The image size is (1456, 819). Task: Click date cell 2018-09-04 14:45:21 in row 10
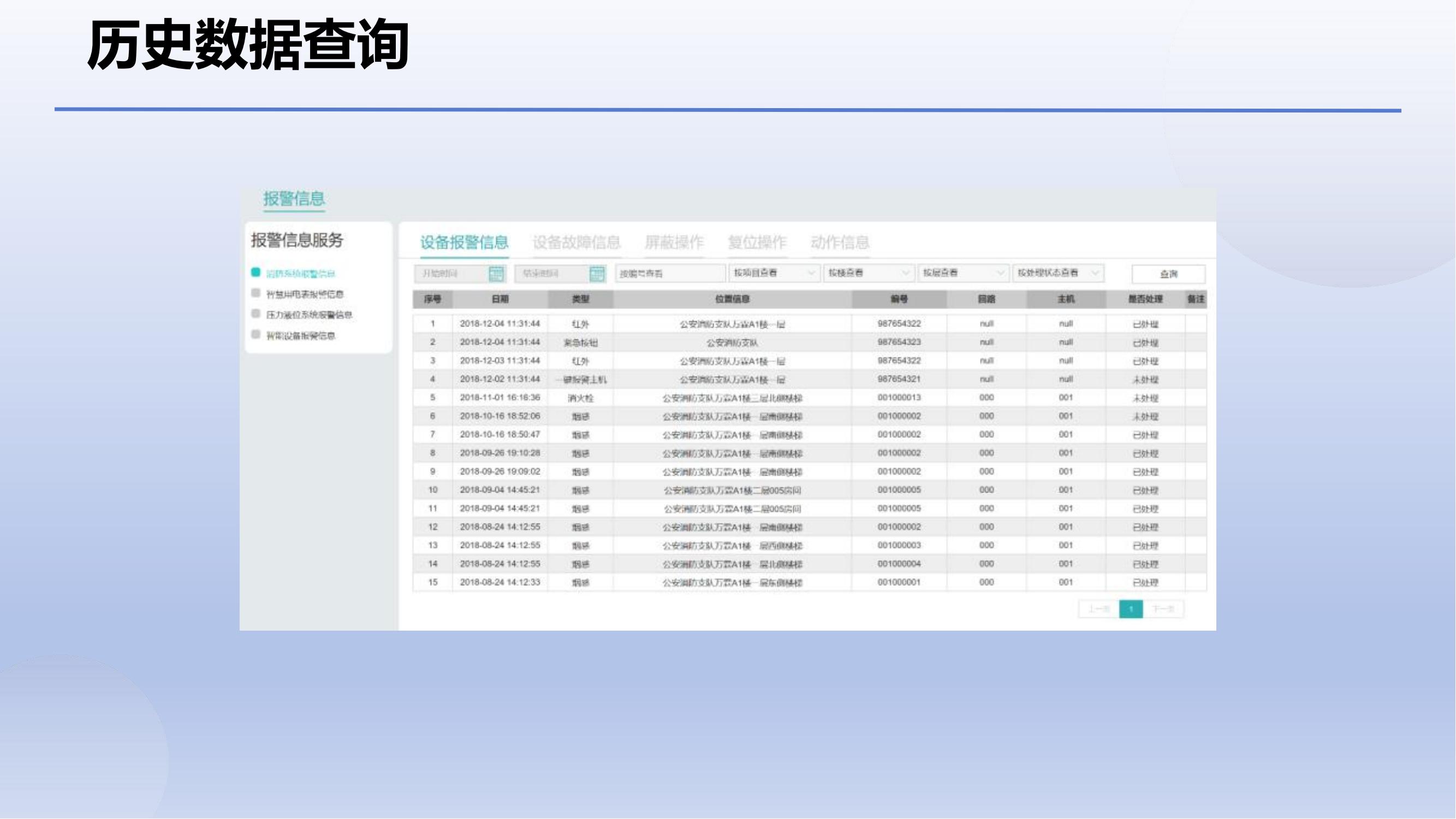(x=500, y=490)
